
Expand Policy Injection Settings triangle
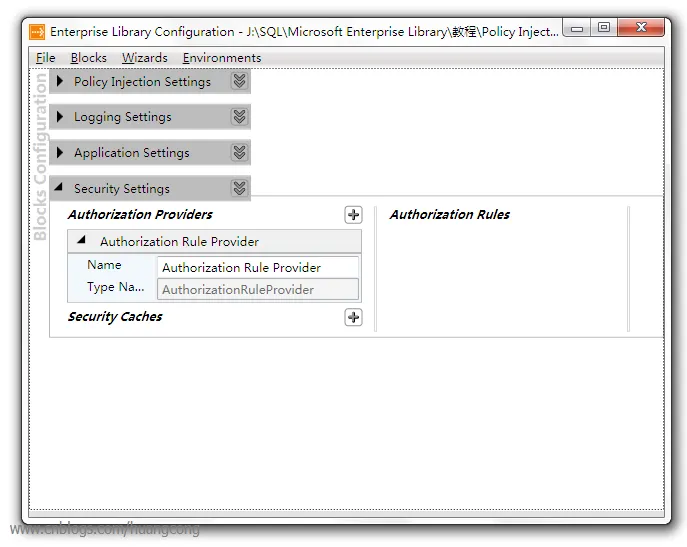pos(60,81)
